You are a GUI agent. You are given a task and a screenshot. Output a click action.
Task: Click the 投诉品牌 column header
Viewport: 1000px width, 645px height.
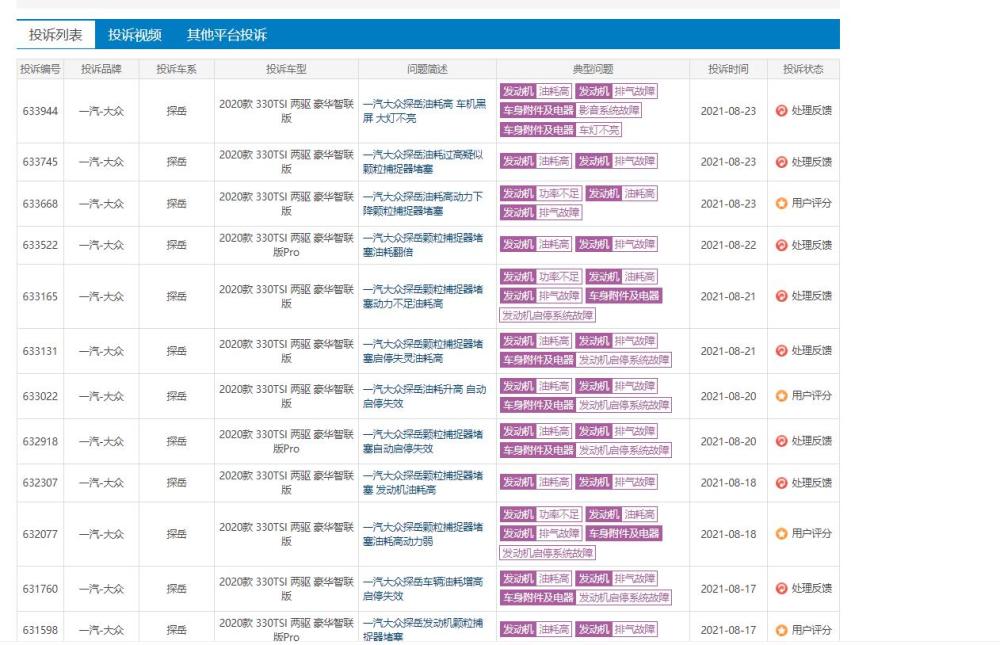click(x=101, y=69)
